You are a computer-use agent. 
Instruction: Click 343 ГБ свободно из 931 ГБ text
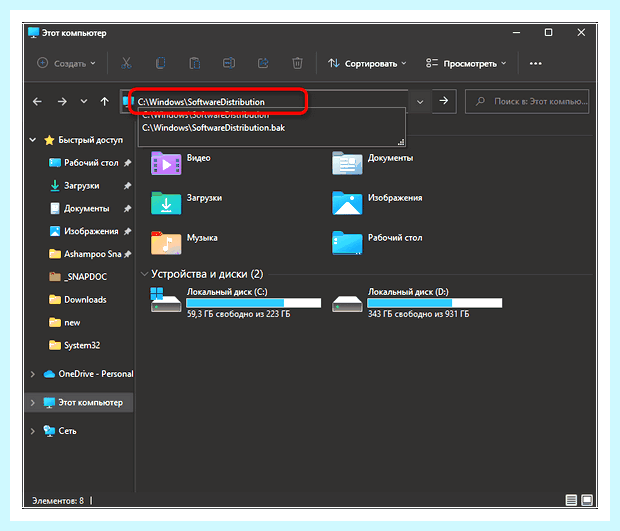click(419, 314)
